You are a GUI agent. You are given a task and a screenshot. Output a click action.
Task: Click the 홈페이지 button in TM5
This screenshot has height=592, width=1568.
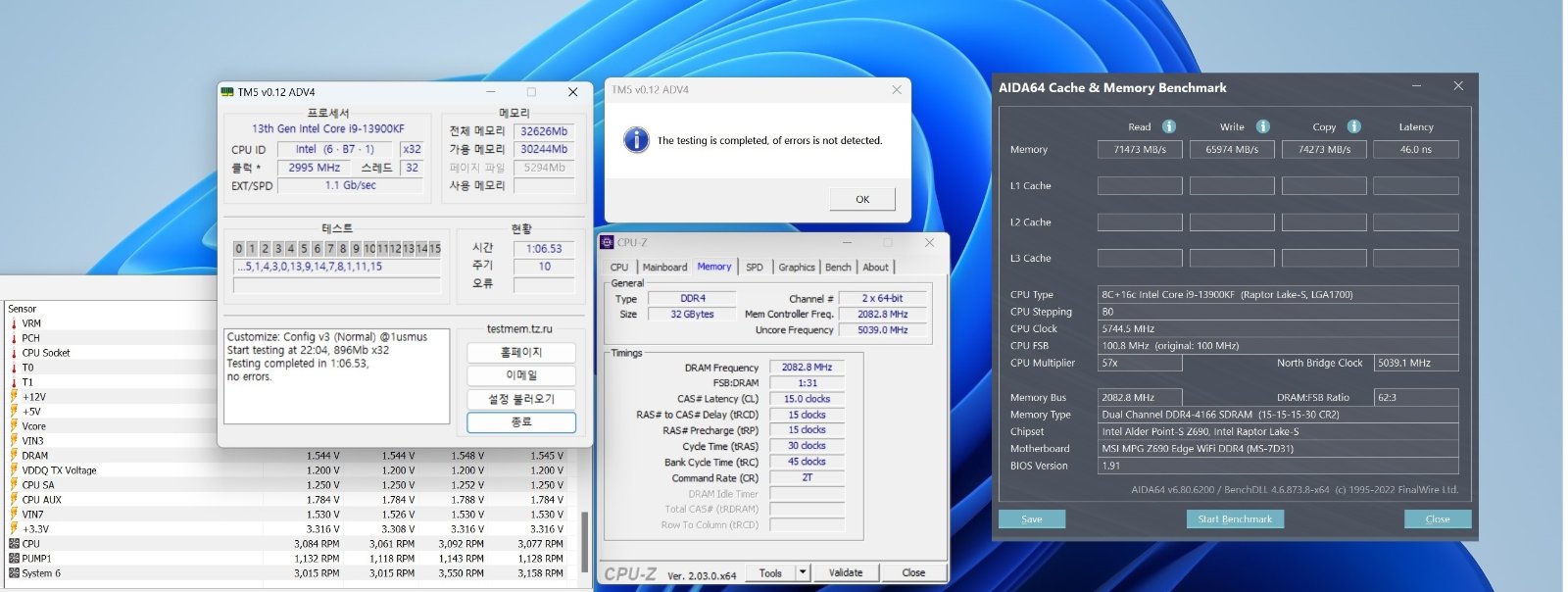(521, 352)
